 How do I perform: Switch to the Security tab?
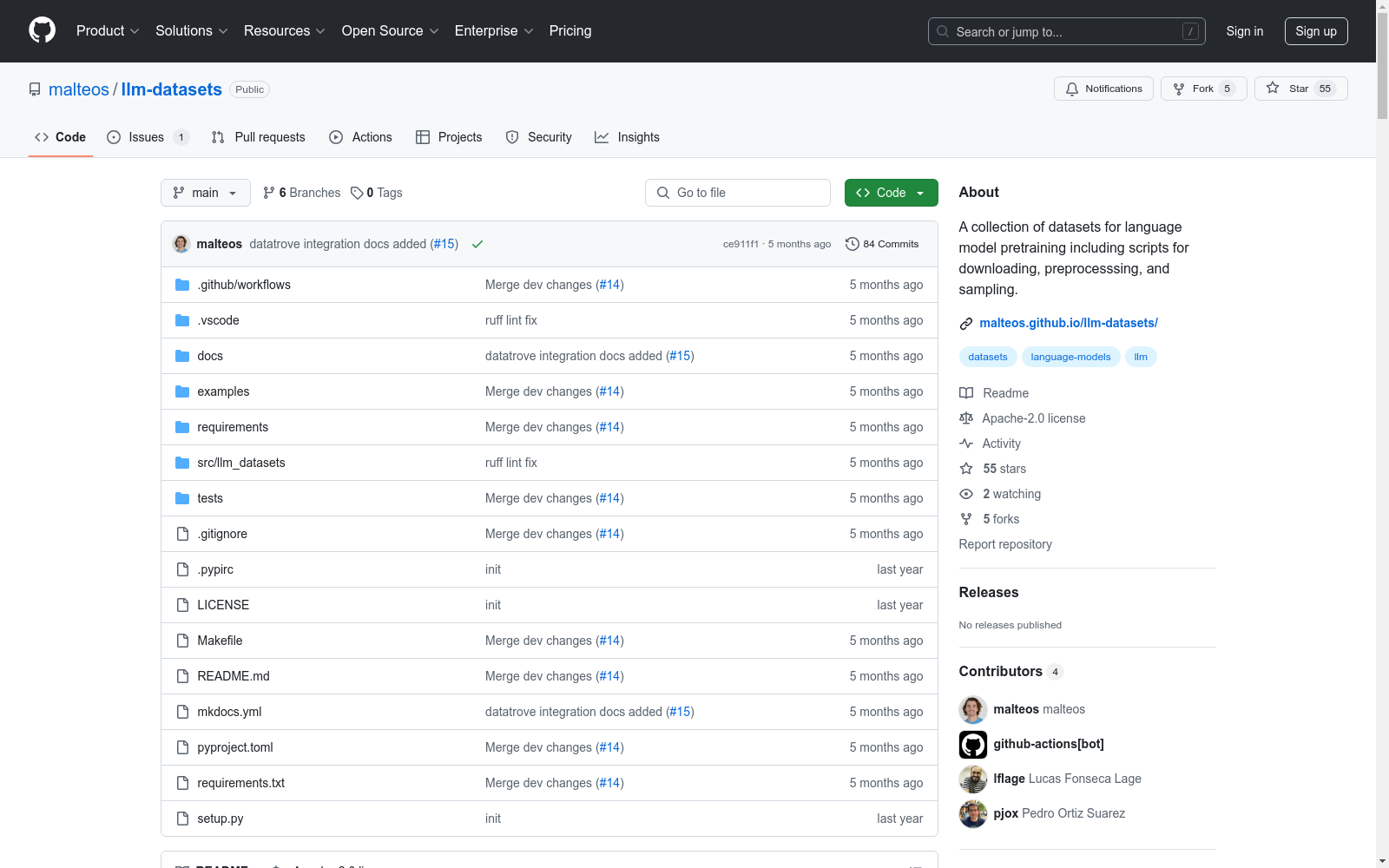538,137
